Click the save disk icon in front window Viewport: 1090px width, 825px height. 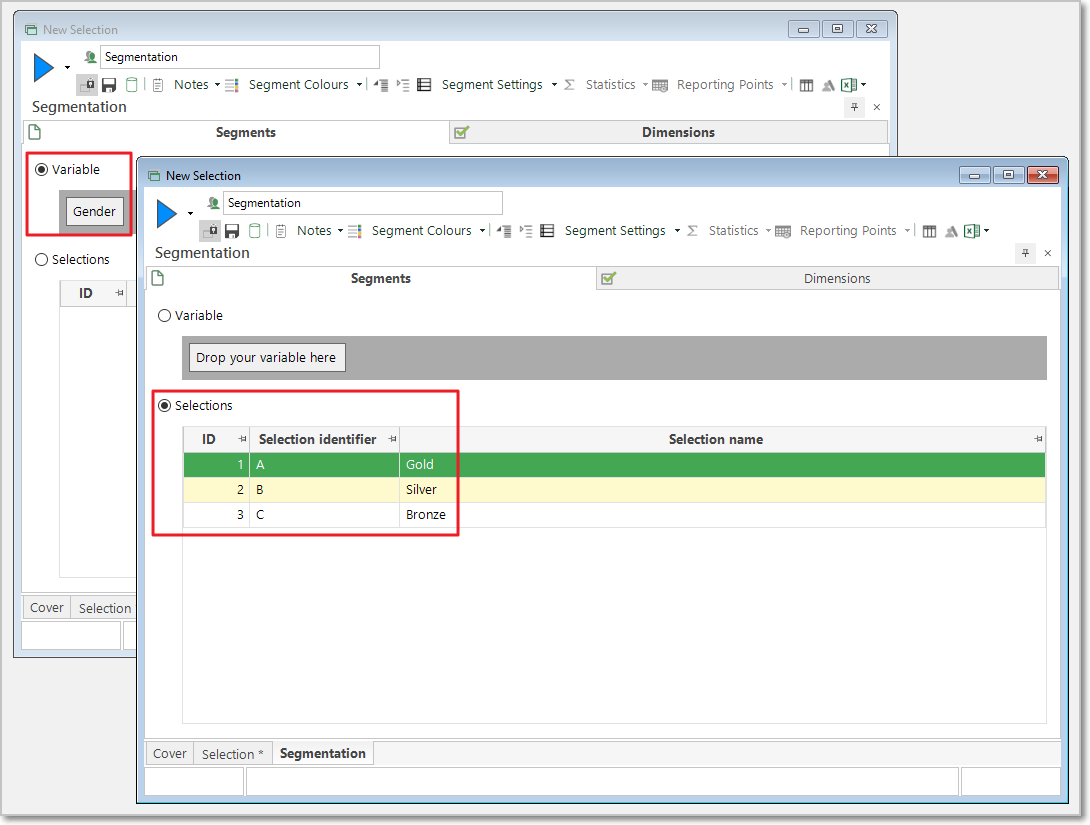232,231
